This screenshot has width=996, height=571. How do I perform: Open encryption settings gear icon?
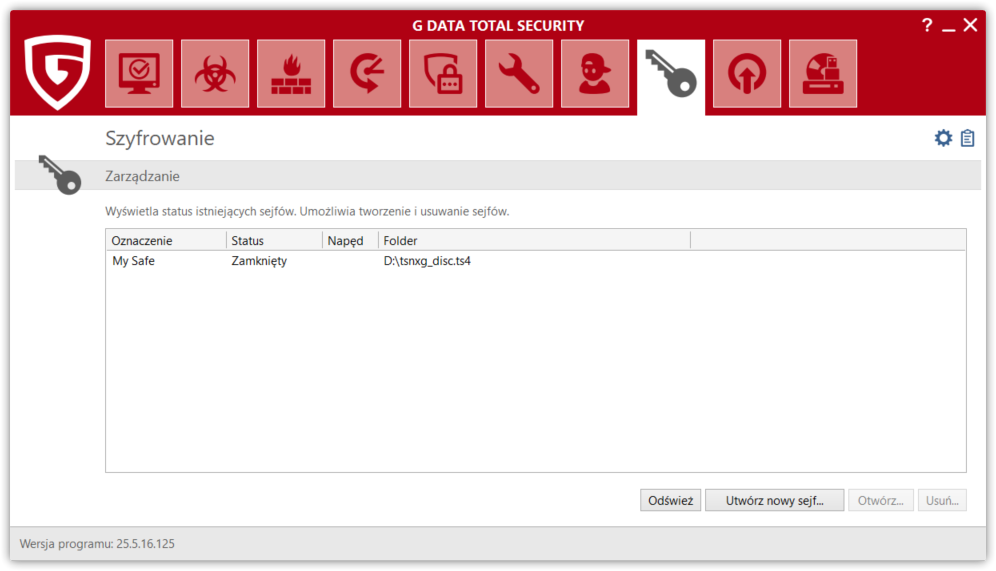[x=943, y=138]
